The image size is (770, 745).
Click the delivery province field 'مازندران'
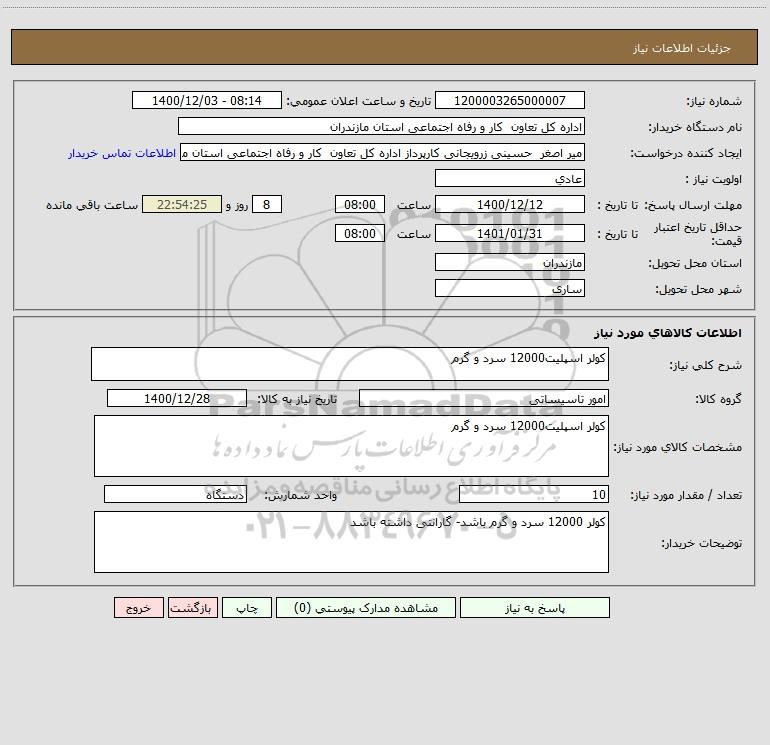pos(510,262)
